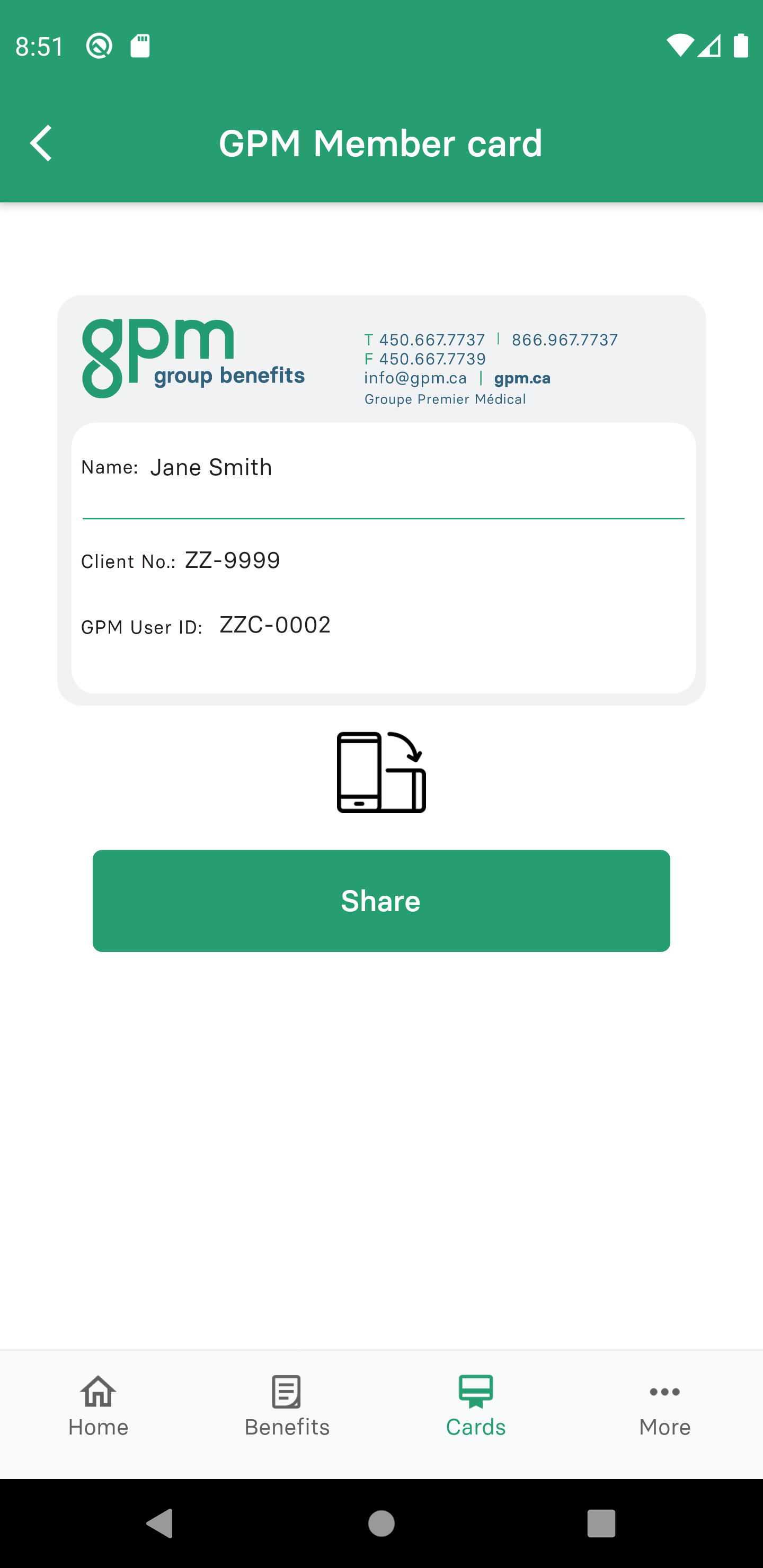Screen dimensions: 763x1568
Task: Tap toll-free number 866.967.7737
Action: (564, 340)
